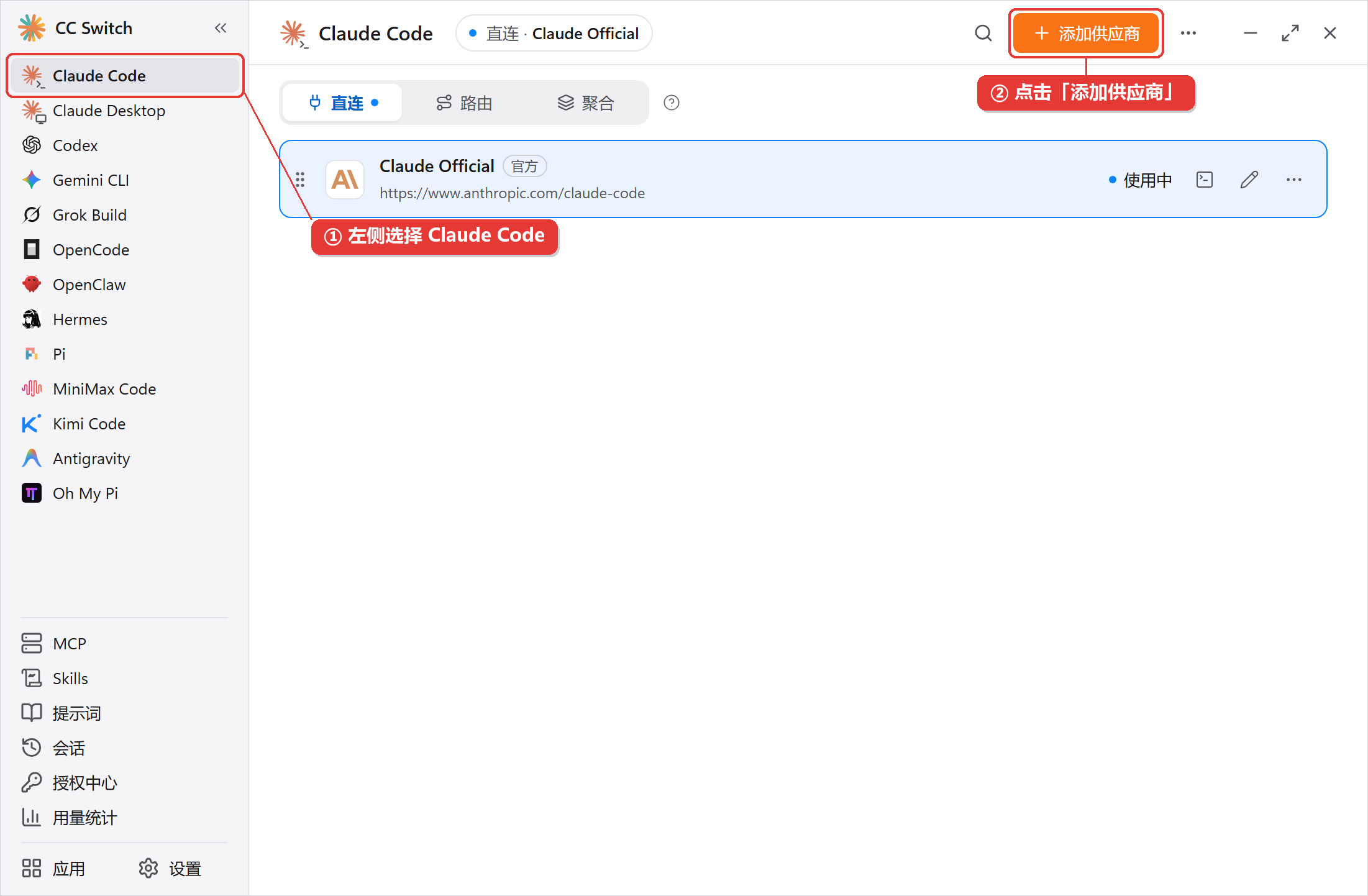Select Pi in the sidebar
Screen dimensions: 1368x896
(x=125, y=354)
